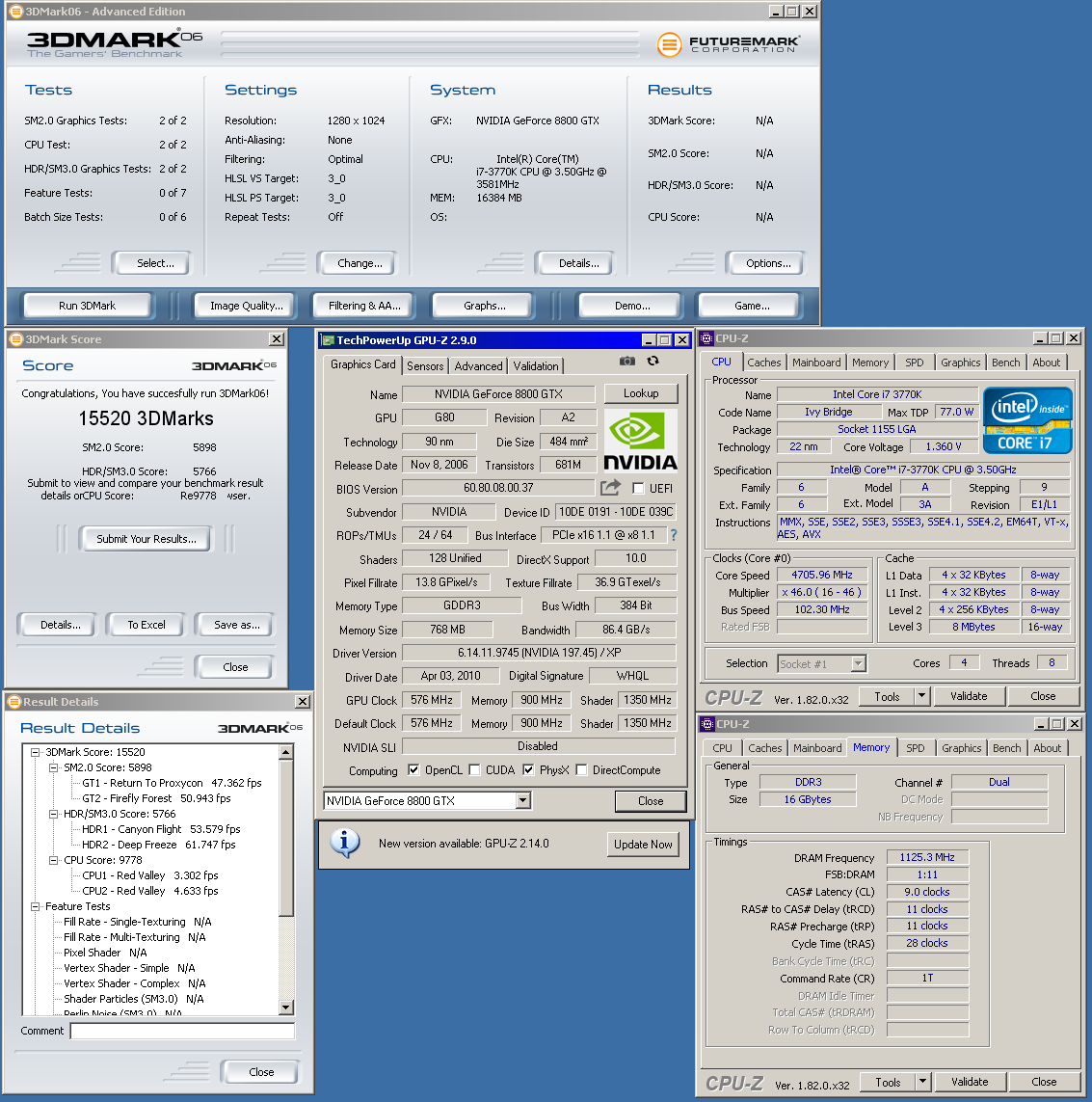Toggle the PhysX computing checkbox
The width and height of the screenshot is (1092, 1102).
click(528, 769)
